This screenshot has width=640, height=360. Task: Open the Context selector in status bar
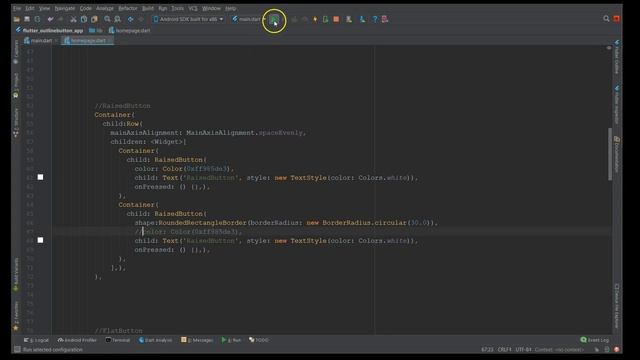tap(559, 349)
